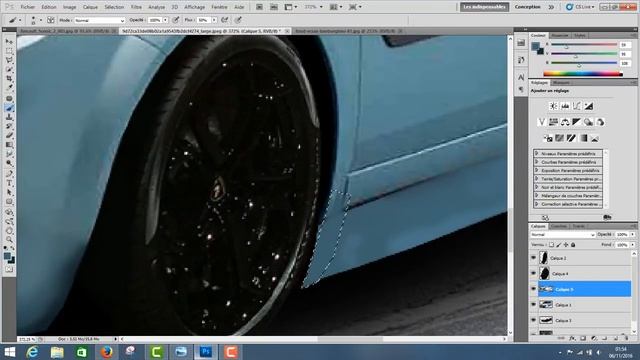
Task: Select the Quick Selection tool
Action: tap(9, 69)
